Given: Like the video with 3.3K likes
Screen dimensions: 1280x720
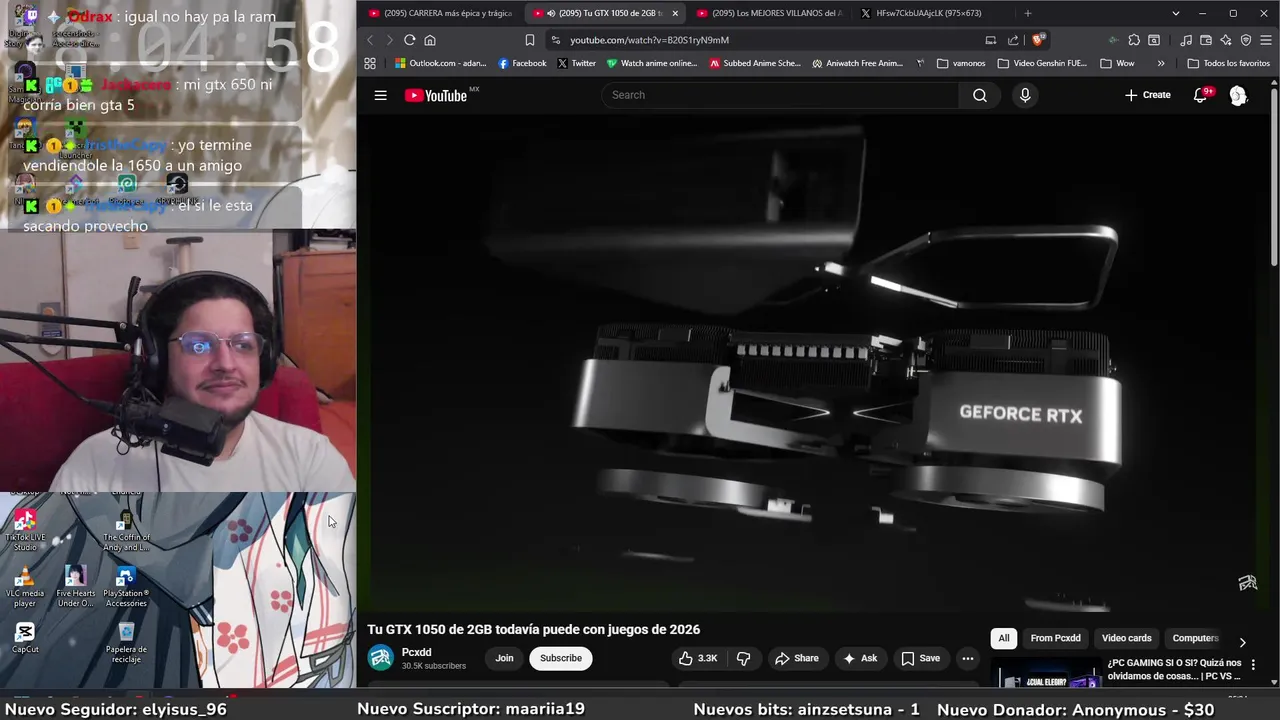Looking at the screenshot, I should click(699, 658).
